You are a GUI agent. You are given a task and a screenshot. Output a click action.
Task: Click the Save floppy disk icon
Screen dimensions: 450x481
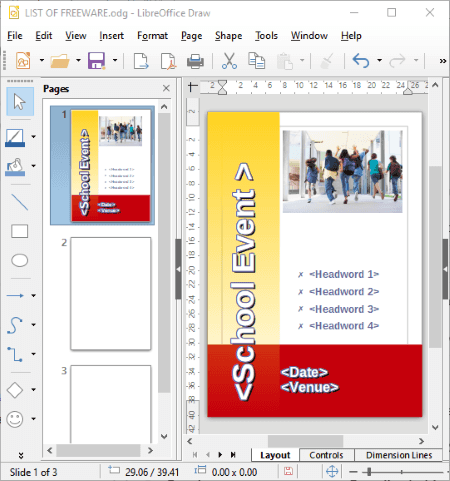[97, 61]
